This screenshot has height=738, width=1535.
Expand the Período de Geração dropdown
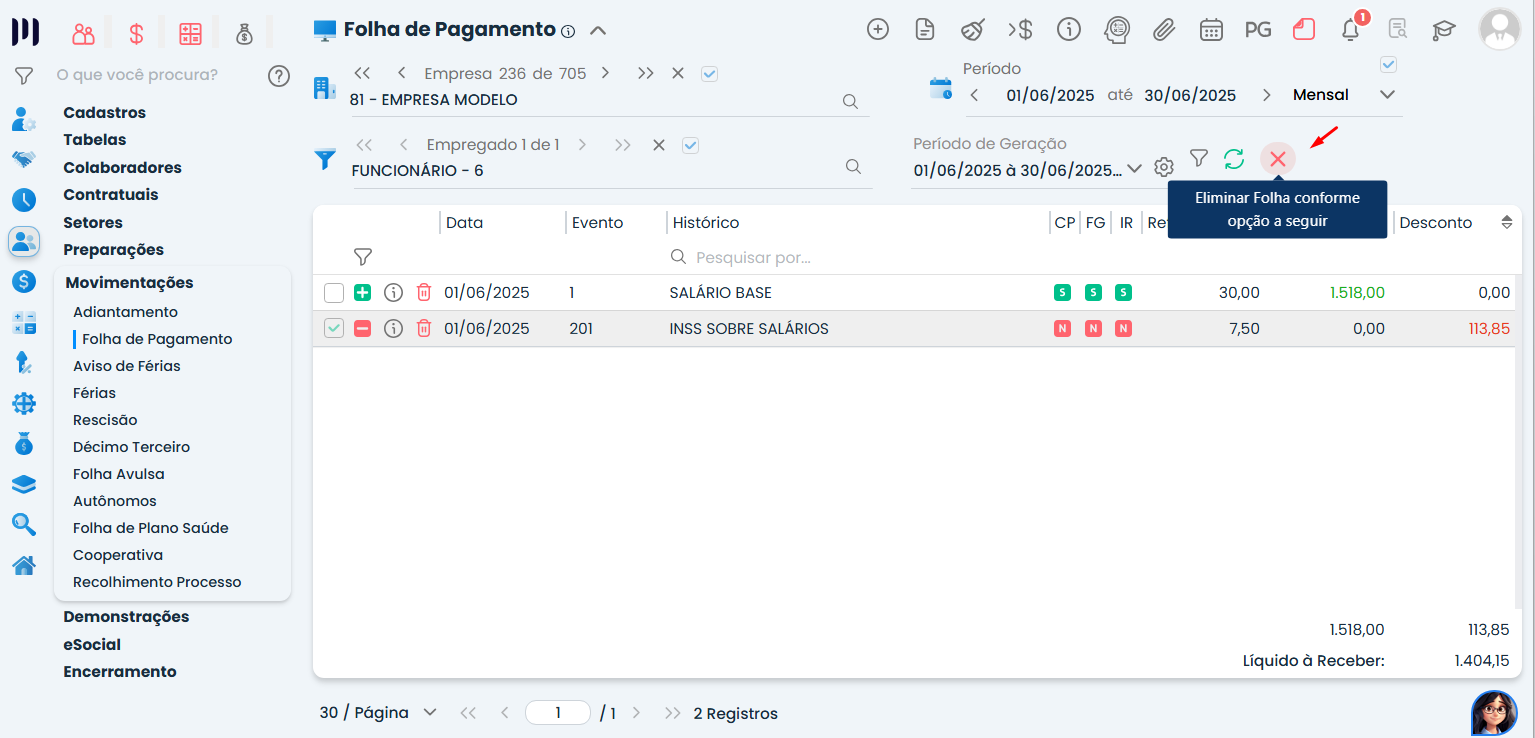click(x=1134, y=169)
